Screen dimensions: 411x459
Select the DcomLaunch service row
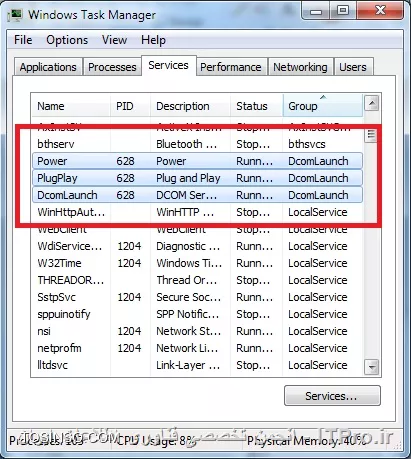(197, 195)
